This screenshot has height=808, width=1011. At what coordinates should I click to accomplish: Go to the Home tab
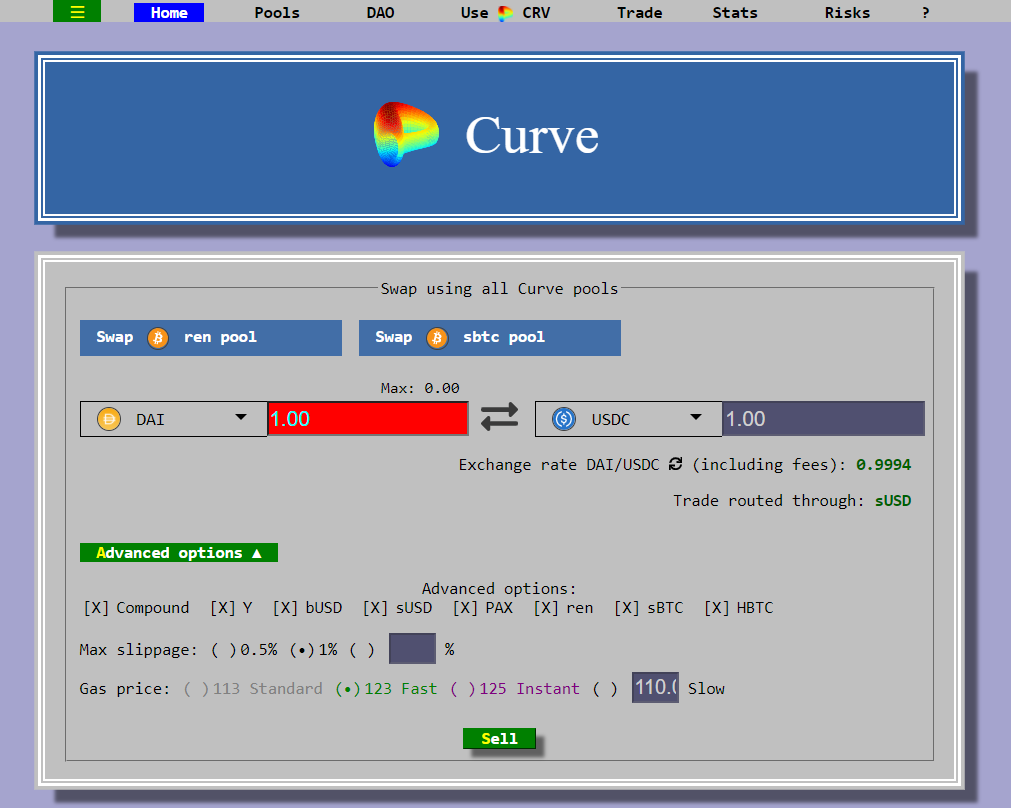[x=169, y=12]
